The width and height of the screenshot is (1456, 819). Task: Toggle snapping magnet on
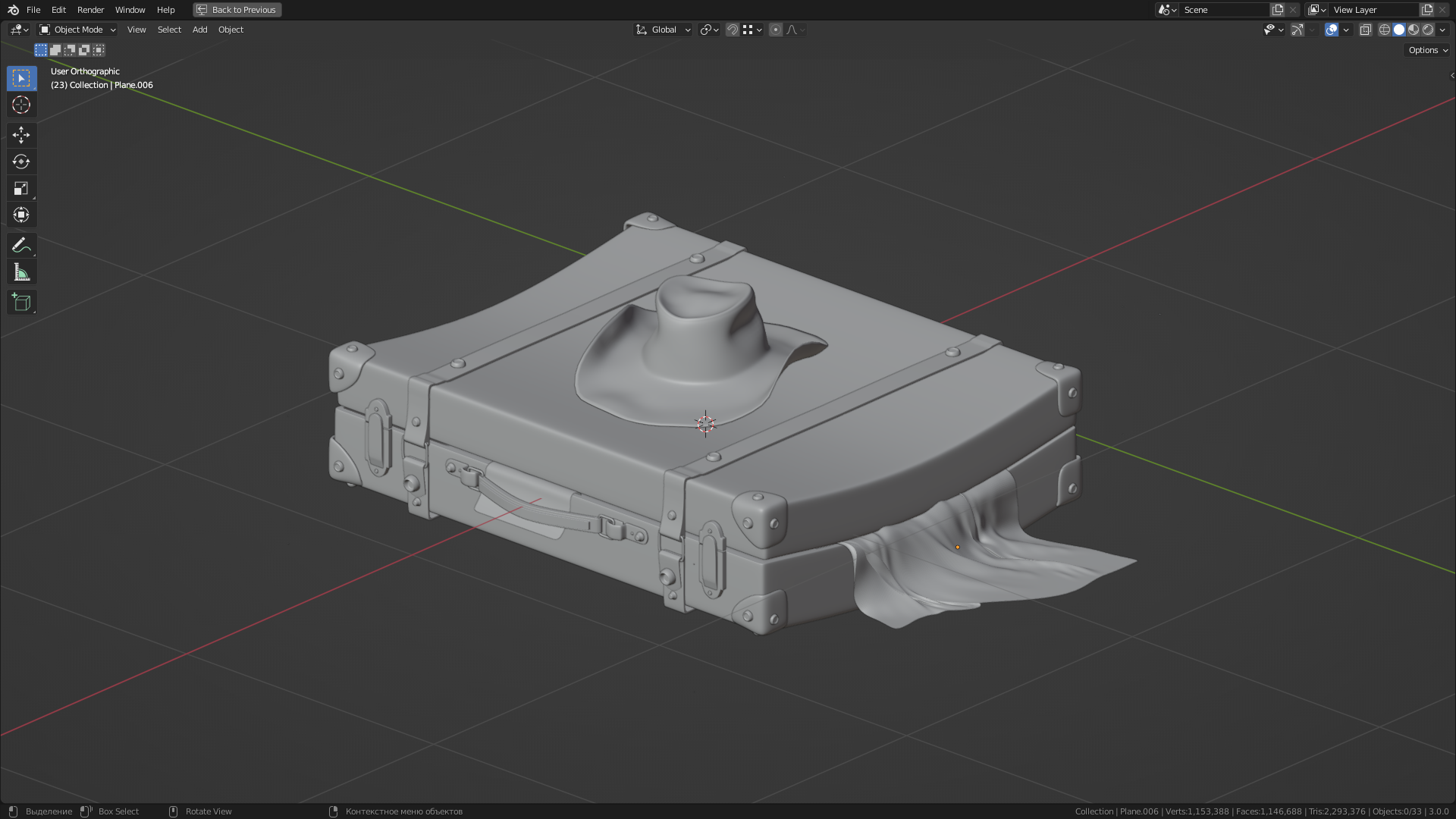[732, 30]
